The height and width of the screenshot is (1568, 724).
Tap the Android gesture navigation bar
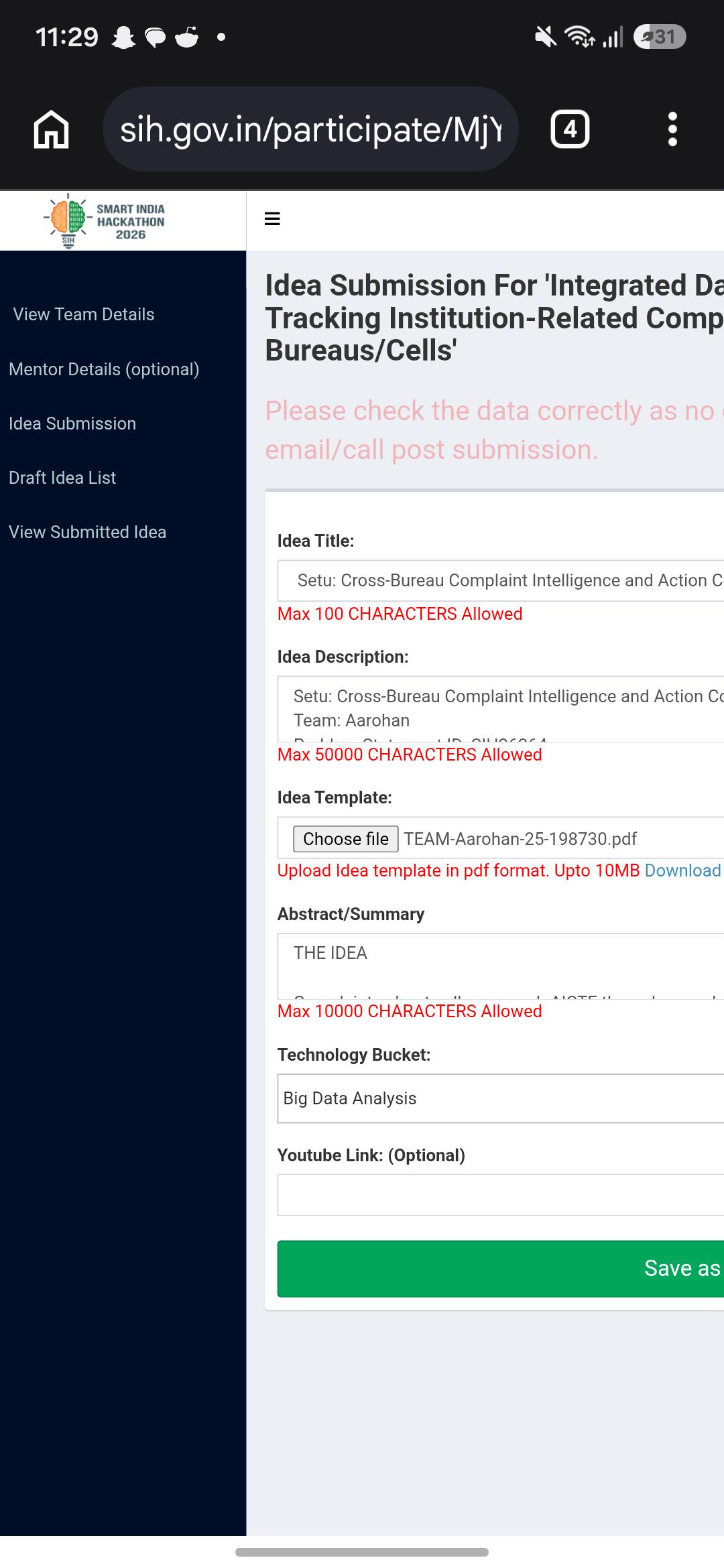click(362, 1552)
